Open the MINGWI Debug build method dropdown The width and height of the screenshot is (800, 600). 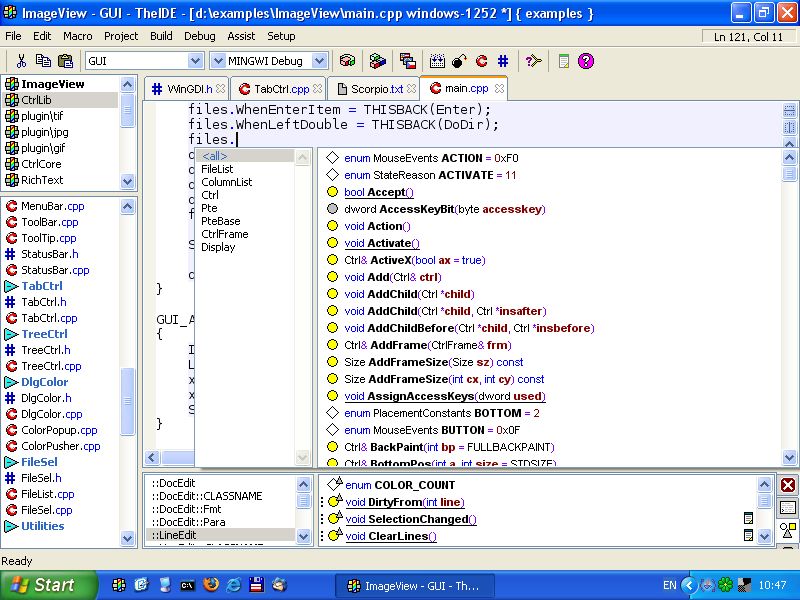(x=319, y=61)
